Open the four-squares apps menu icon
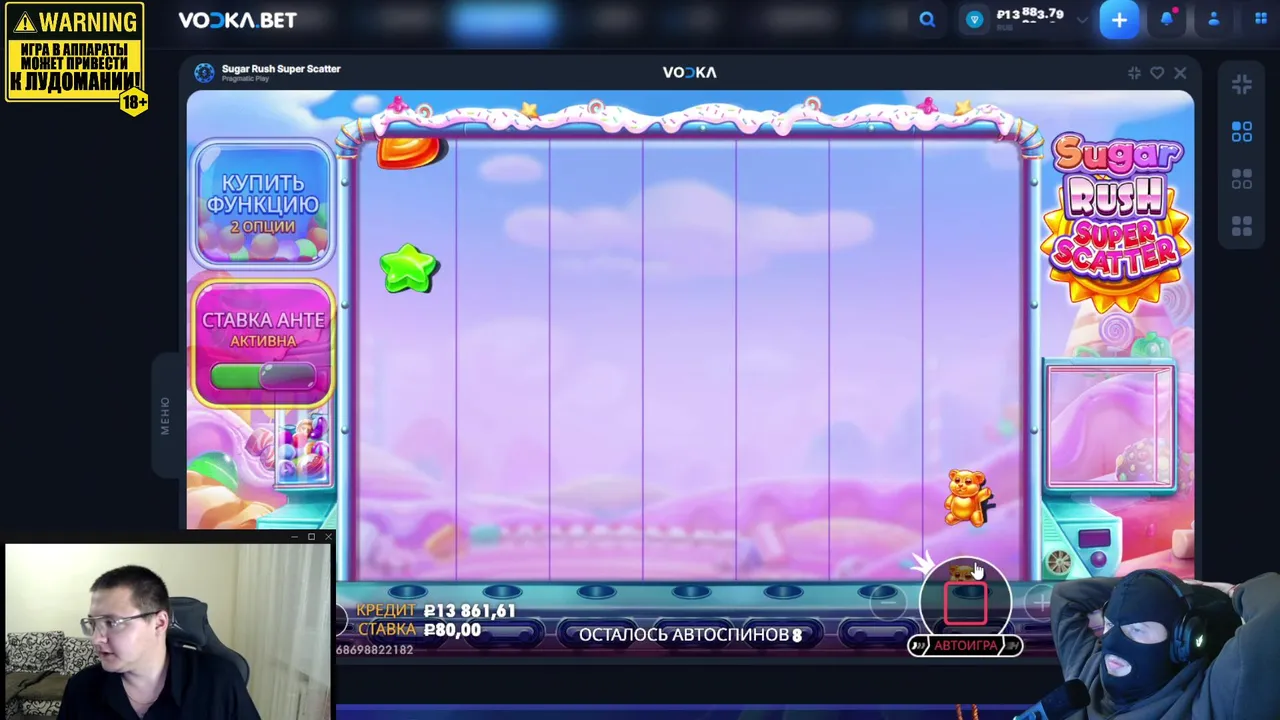Screen dimensions: 1280x720 pyautogui.click(x=1260, y=20)
